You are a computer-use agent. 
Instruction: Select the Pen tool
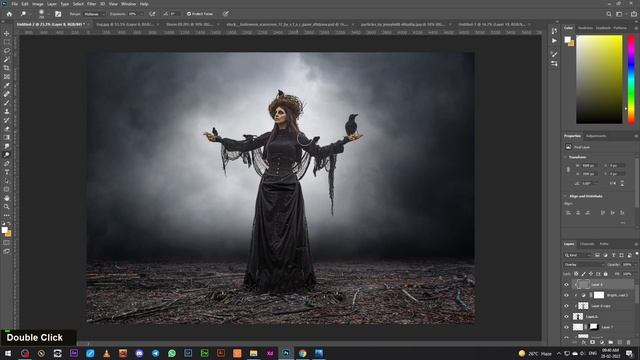[7, 163]
